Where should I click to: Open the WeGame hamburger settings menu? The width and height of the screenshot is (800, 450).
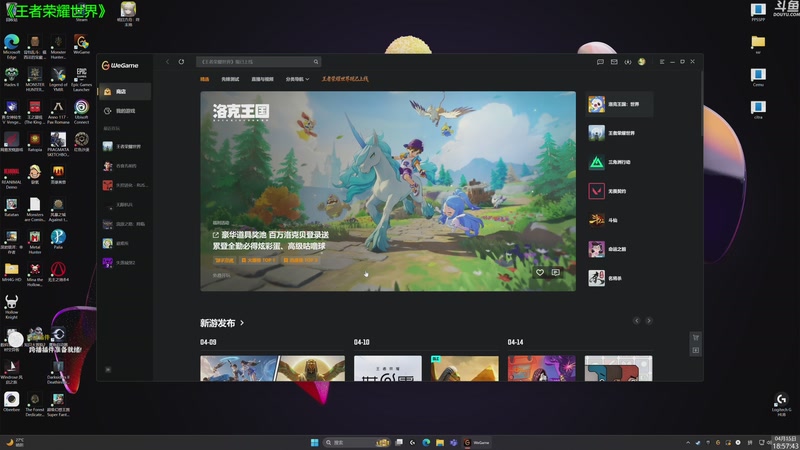click(x=662, y=62)
